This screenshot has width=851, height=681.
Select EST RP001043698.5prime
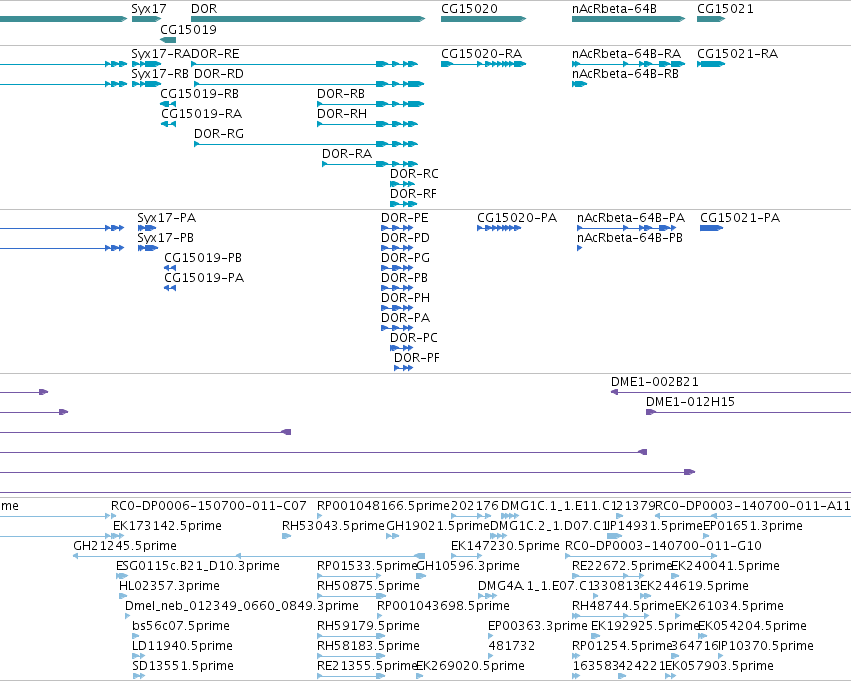380,616
